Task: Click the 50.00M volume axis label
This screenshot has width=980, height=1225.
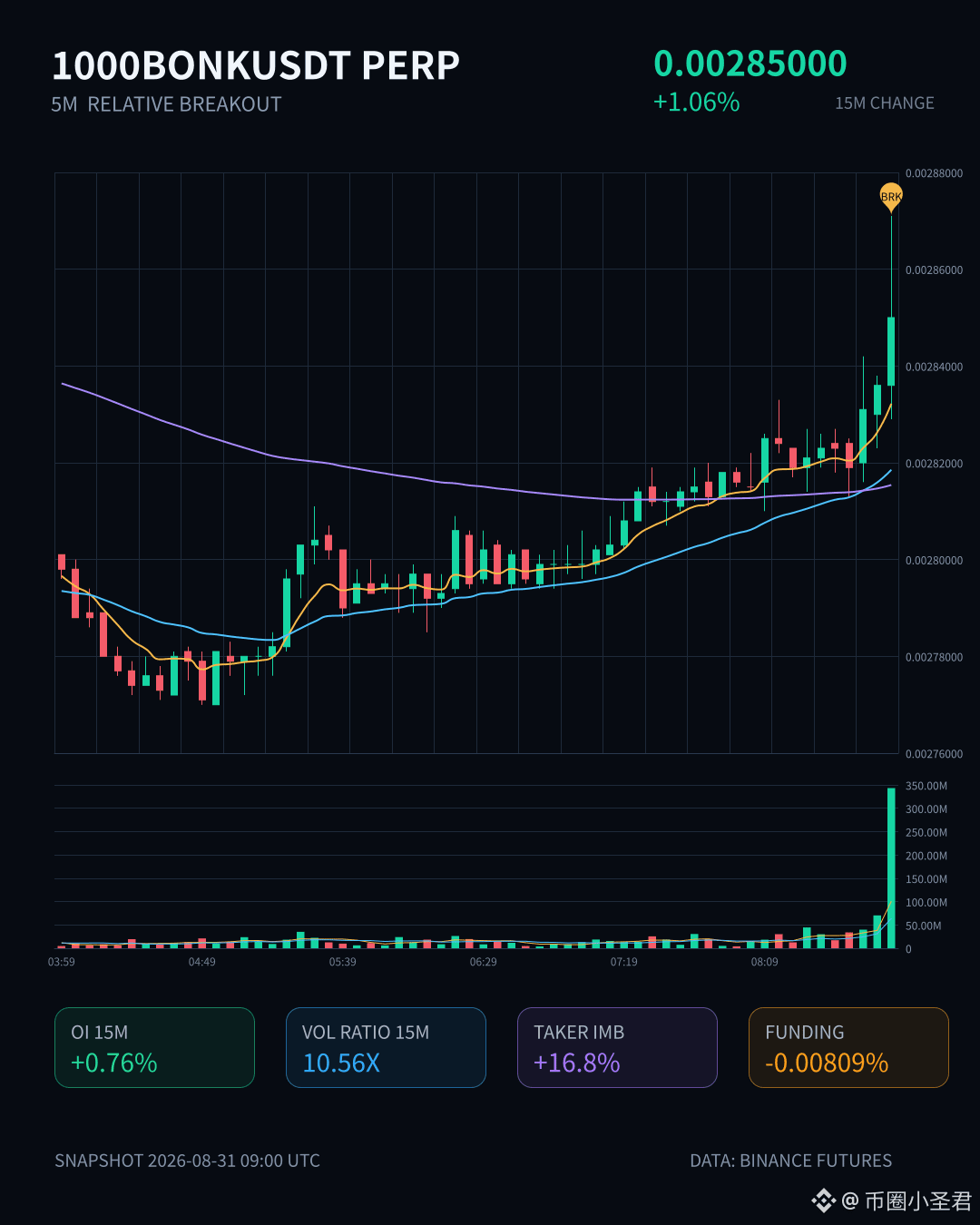Action: [924, 926]
